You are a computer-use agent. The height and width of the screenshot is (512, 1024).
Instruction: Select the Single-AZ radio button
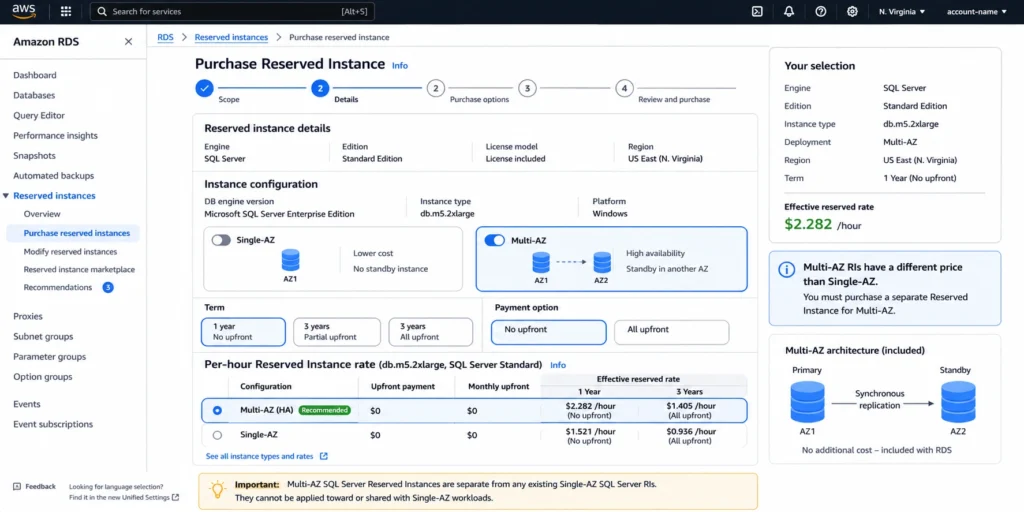[x=217, y=435]
